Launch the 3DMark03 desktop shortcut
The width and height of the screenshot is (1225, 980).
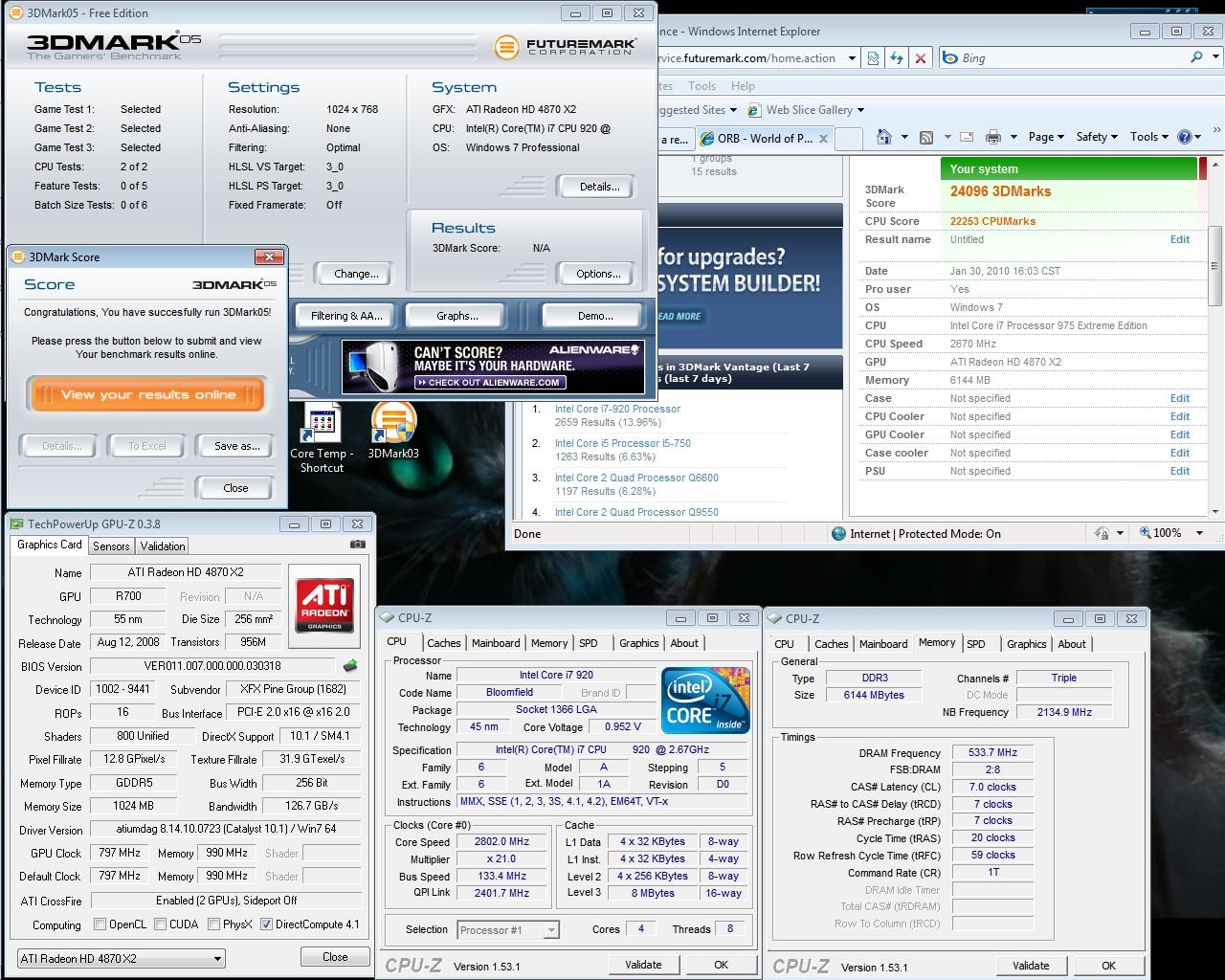[x=393, y=431]
